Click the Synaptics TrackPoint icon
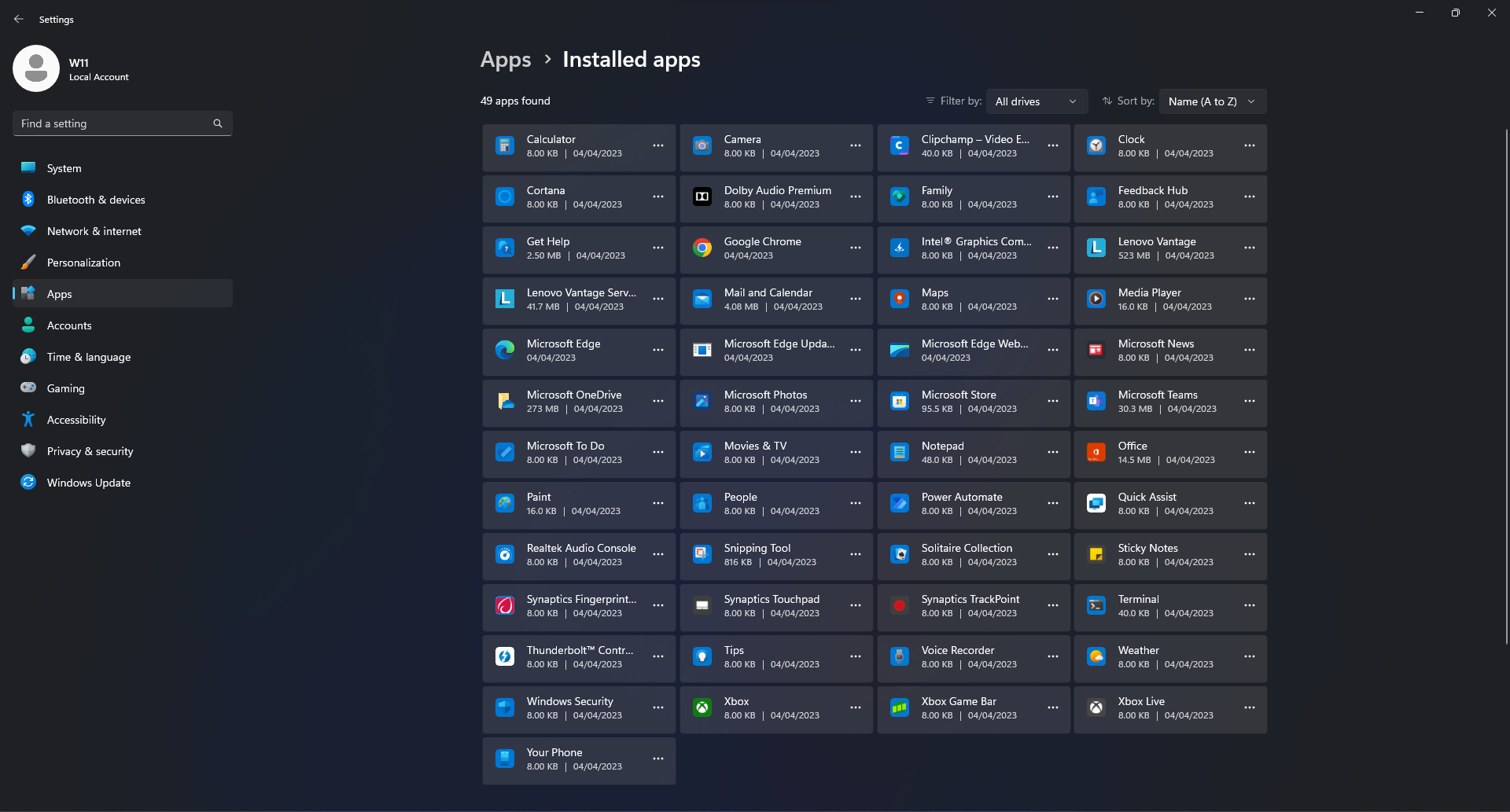This screenshot has height=812, width=1510. (900, 605)
